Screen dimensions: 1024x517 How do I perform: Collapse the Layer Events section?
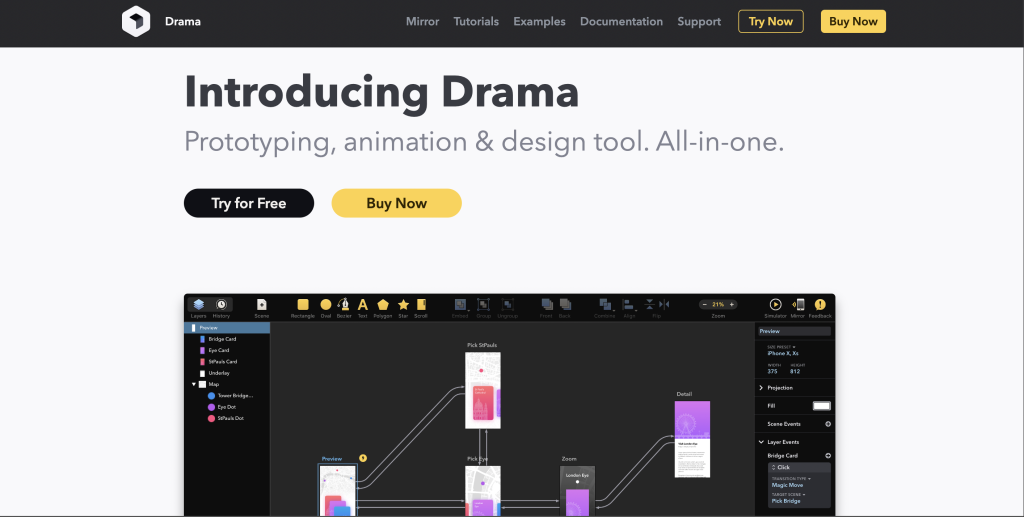762,441
